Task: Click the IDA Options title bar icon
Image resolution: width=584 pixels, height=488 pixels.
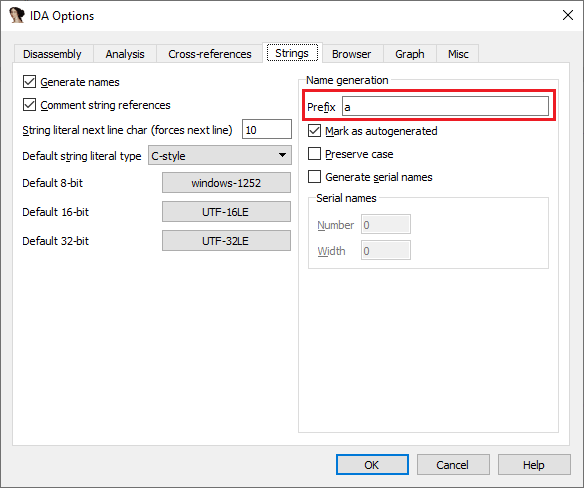Action: [x=16, y=15]
